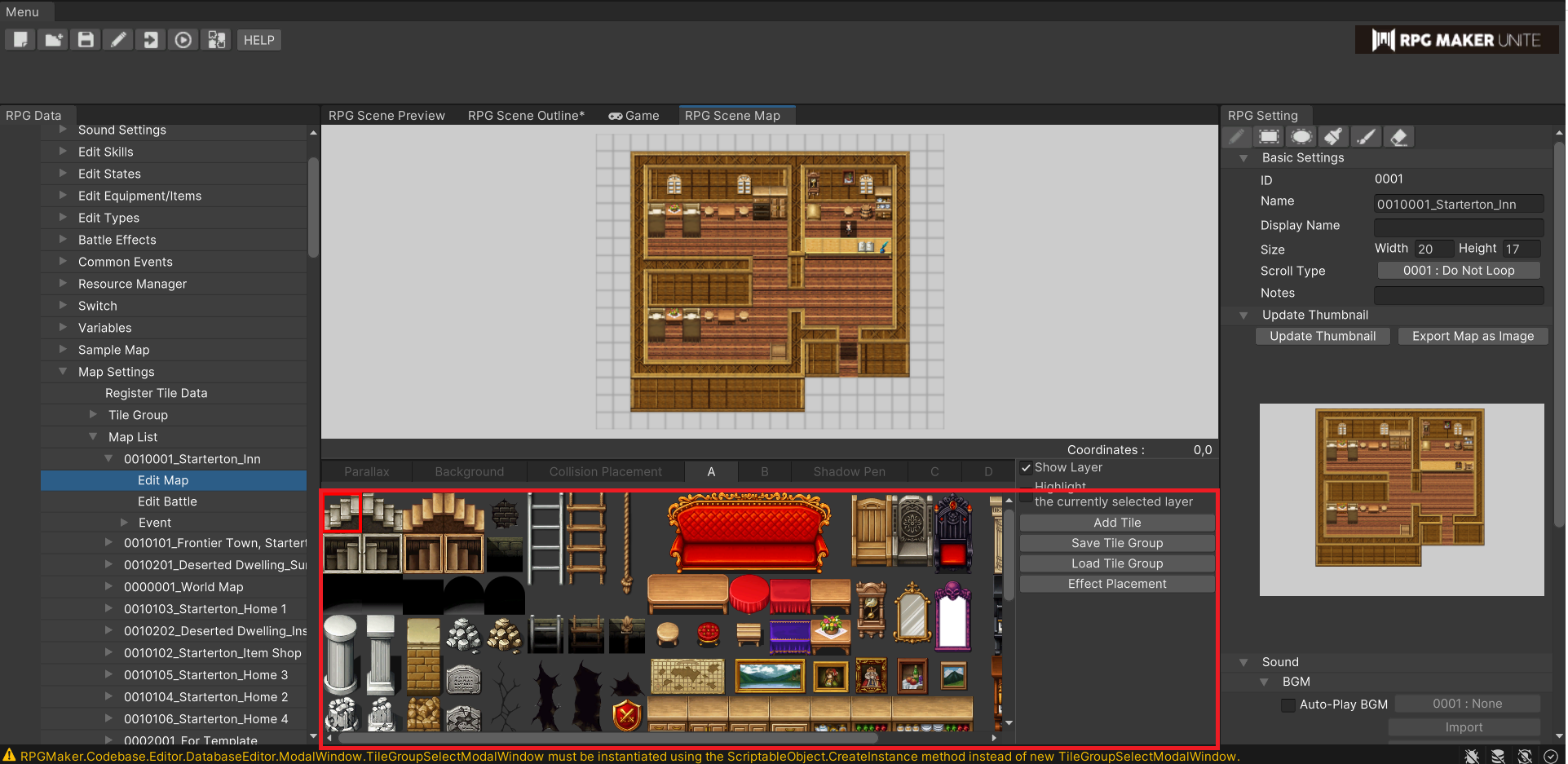Pick the highlighted stairs tile
The width and height of the screenshot is (1568, 764).
point(342,513)
